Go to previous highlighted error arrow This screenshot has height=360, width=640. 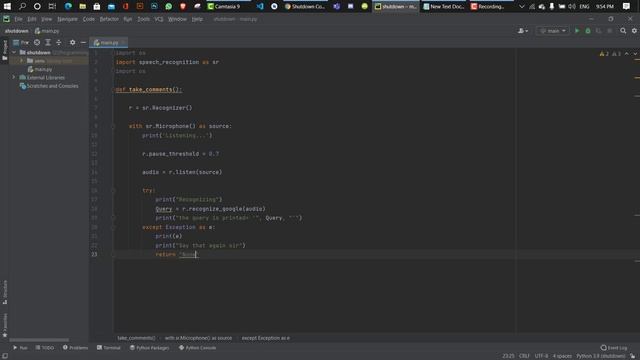click(x=627, y=54)
